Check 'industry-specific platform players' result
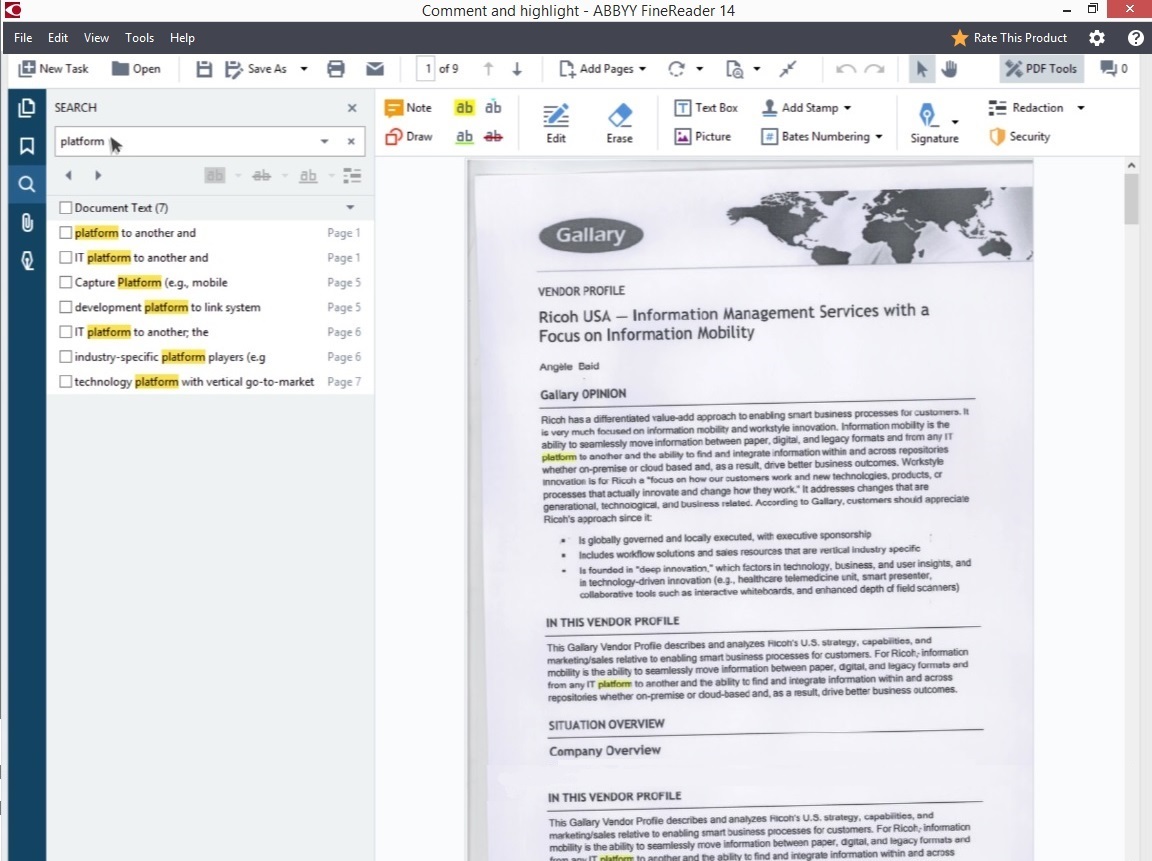The image size is (1152, 861). [65, 357]
